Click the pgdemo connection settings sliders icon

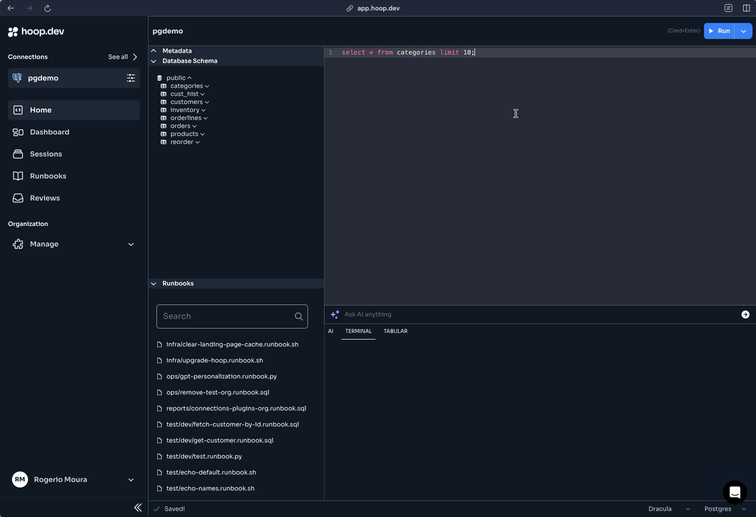[x=130, y=78]
